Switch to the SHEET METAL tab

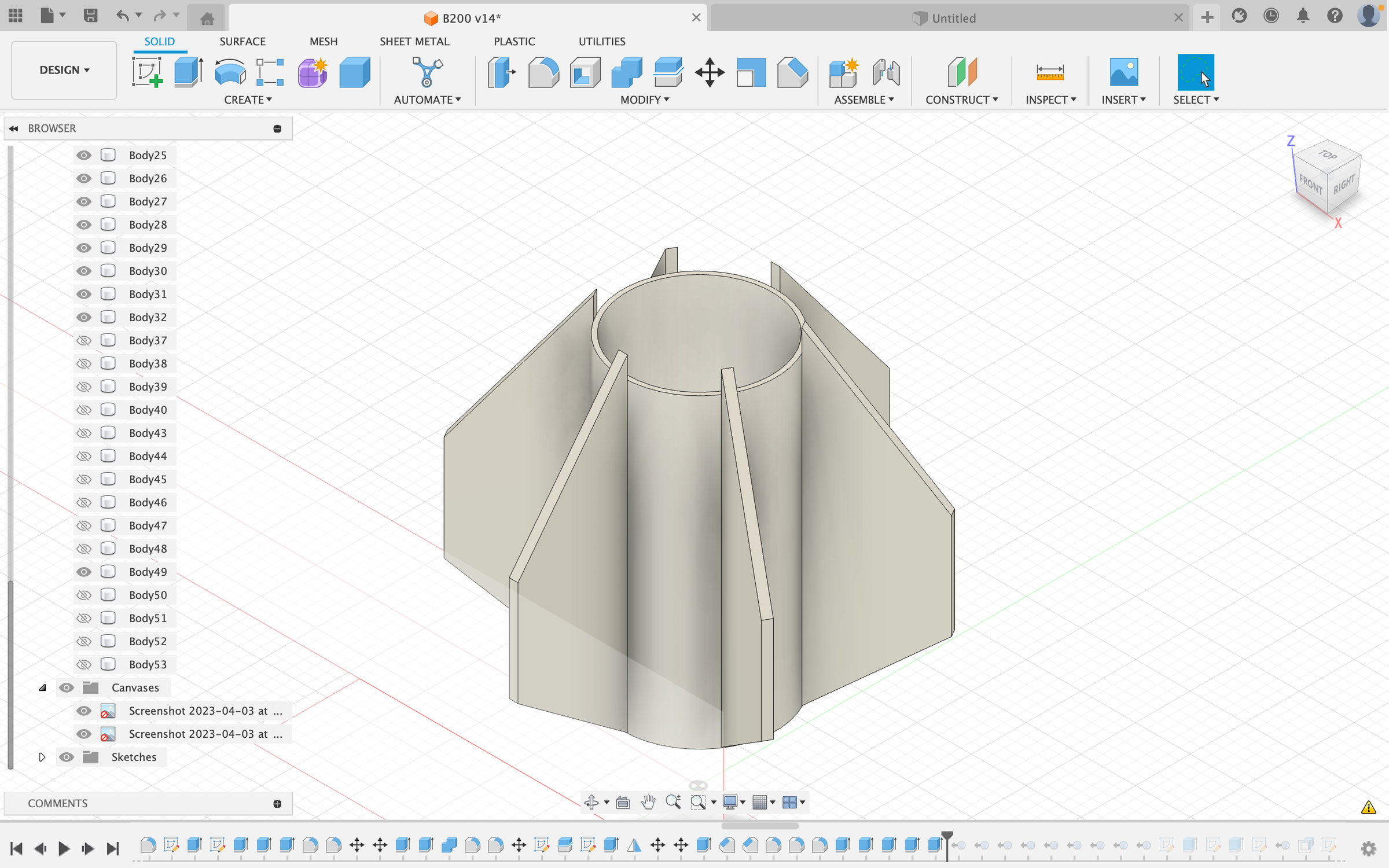[414, 41]
